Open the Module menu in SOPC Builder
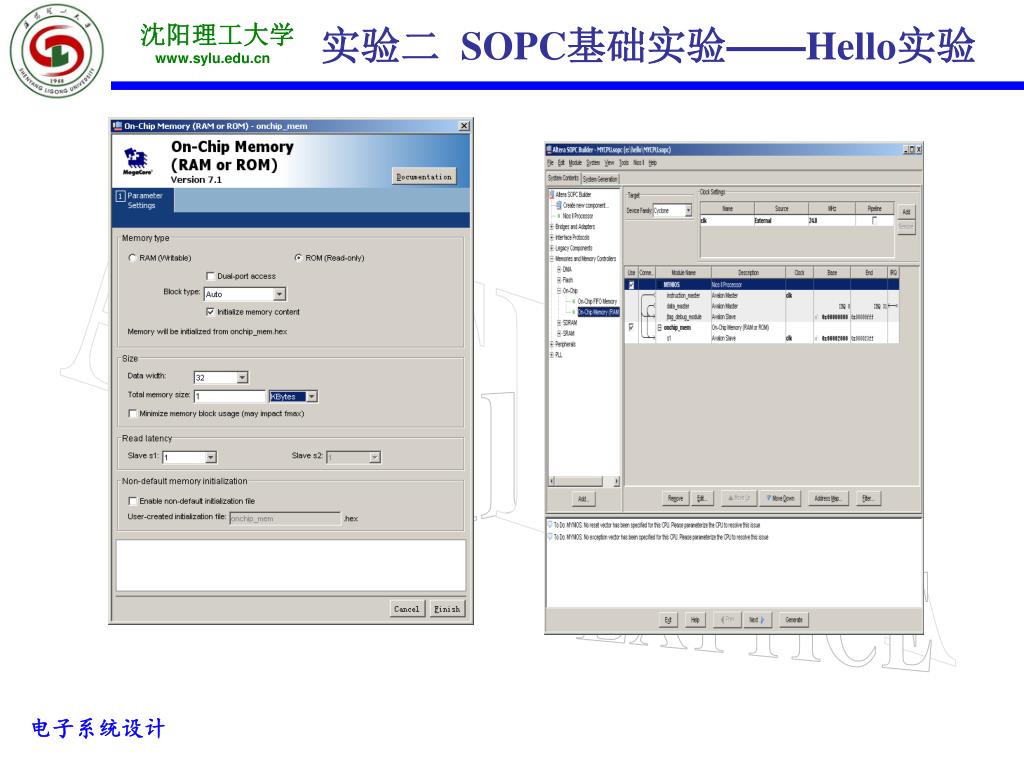The image size is (1024, 768). tap(575, 163)
